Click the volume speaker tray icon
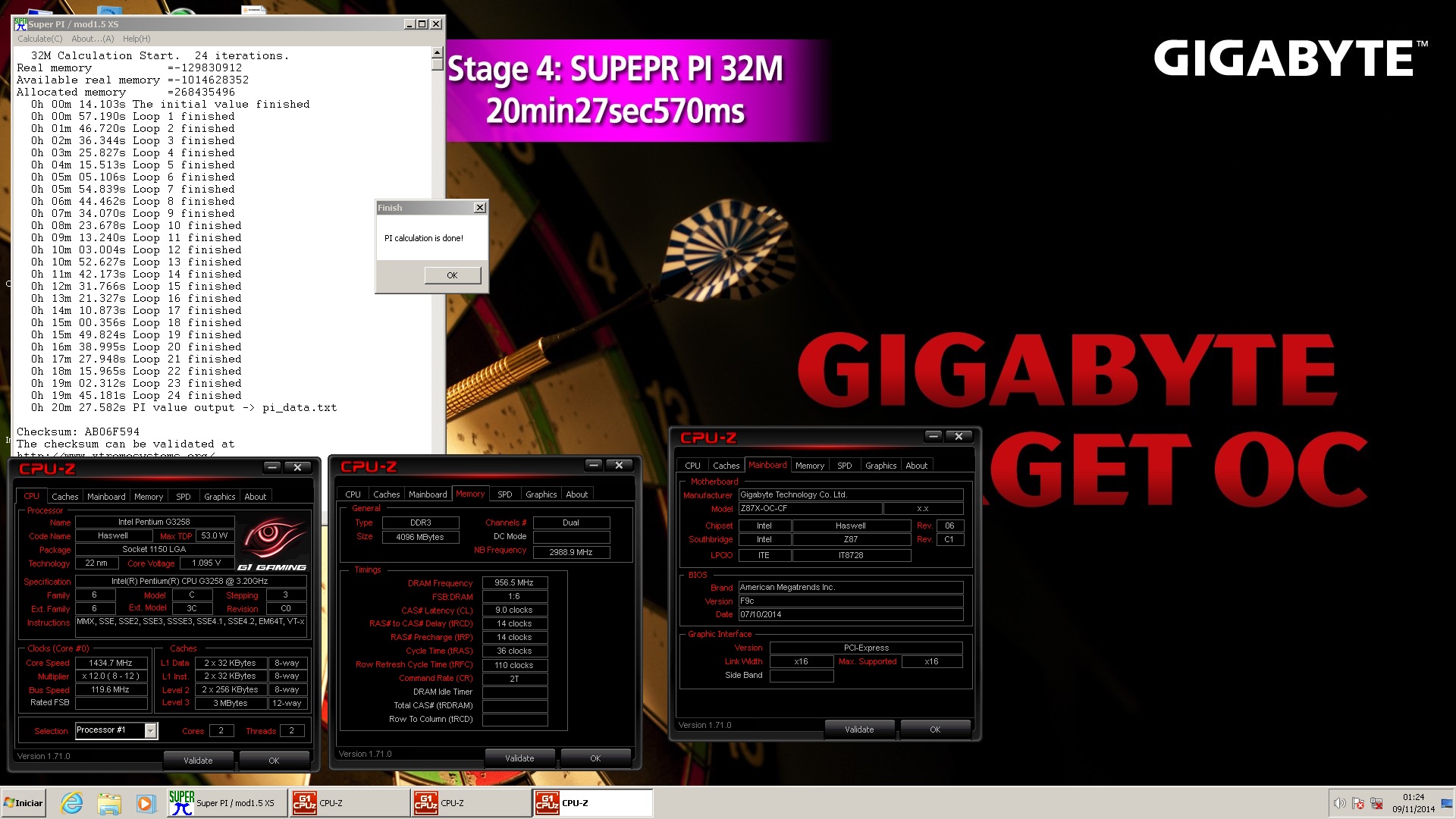1456x819 pixels. click(1339, 803)
